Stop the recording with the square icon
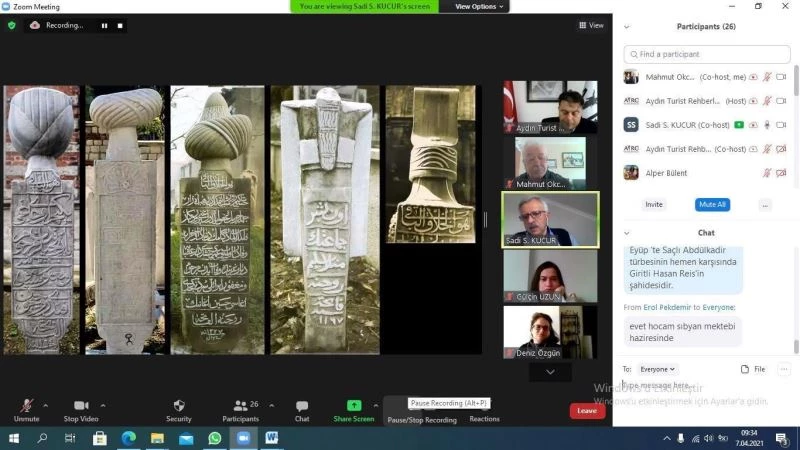The width and height of the screenshot is (800, 450). click(x=120, y=25)
